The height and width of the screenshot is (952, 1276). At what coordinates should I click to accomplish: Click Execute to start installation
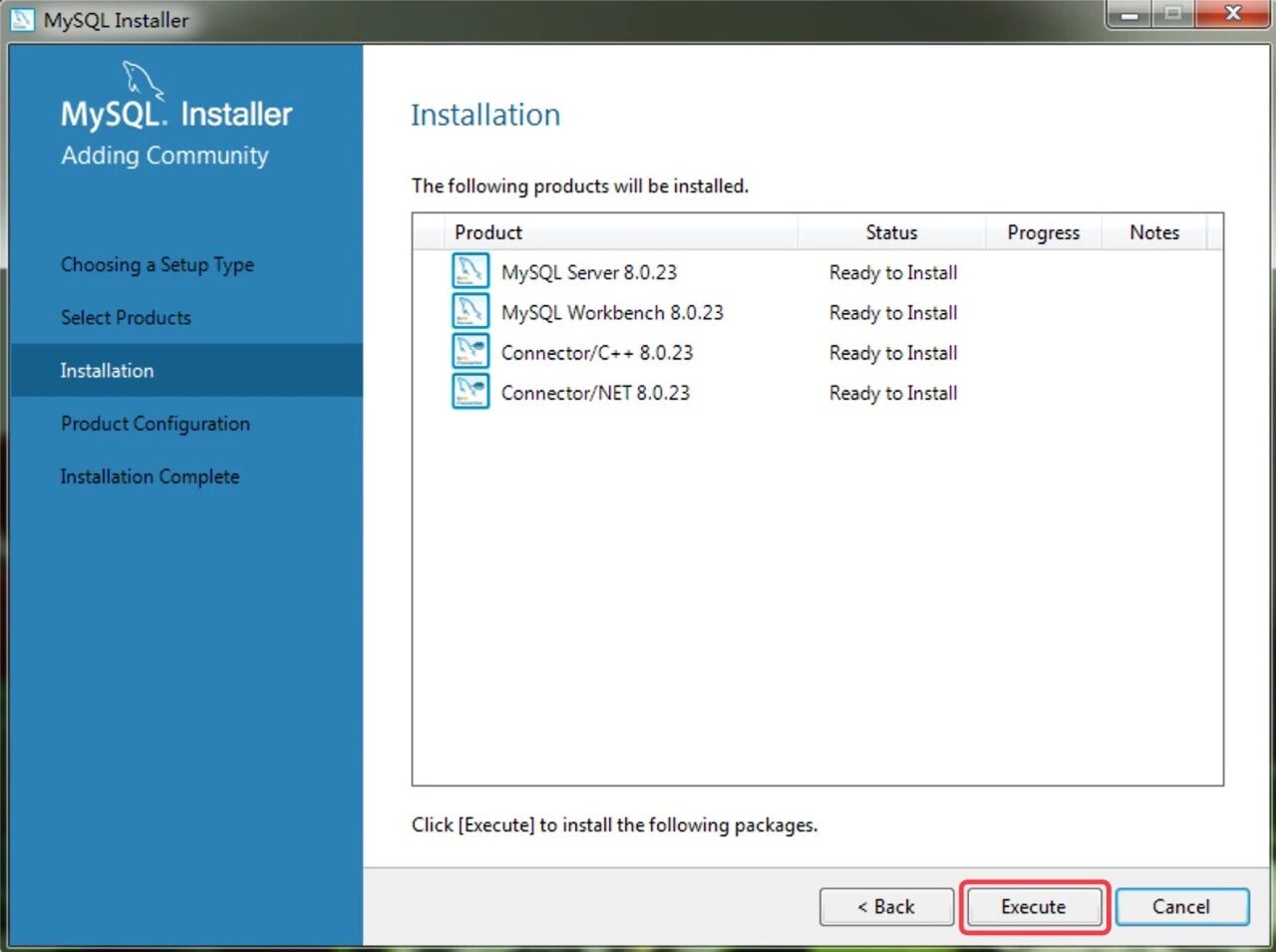1034,906
